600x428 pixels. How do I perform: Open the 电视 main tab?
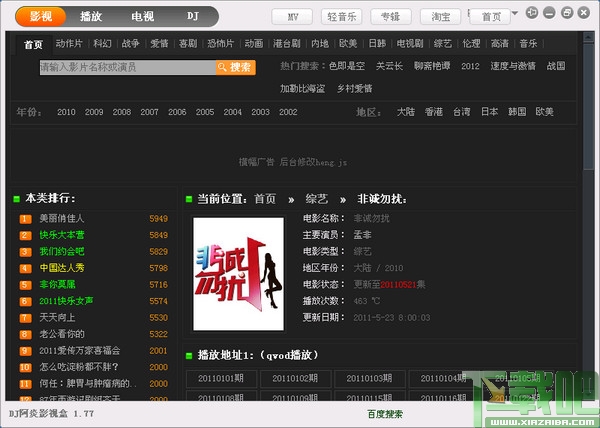click(142, 16)
